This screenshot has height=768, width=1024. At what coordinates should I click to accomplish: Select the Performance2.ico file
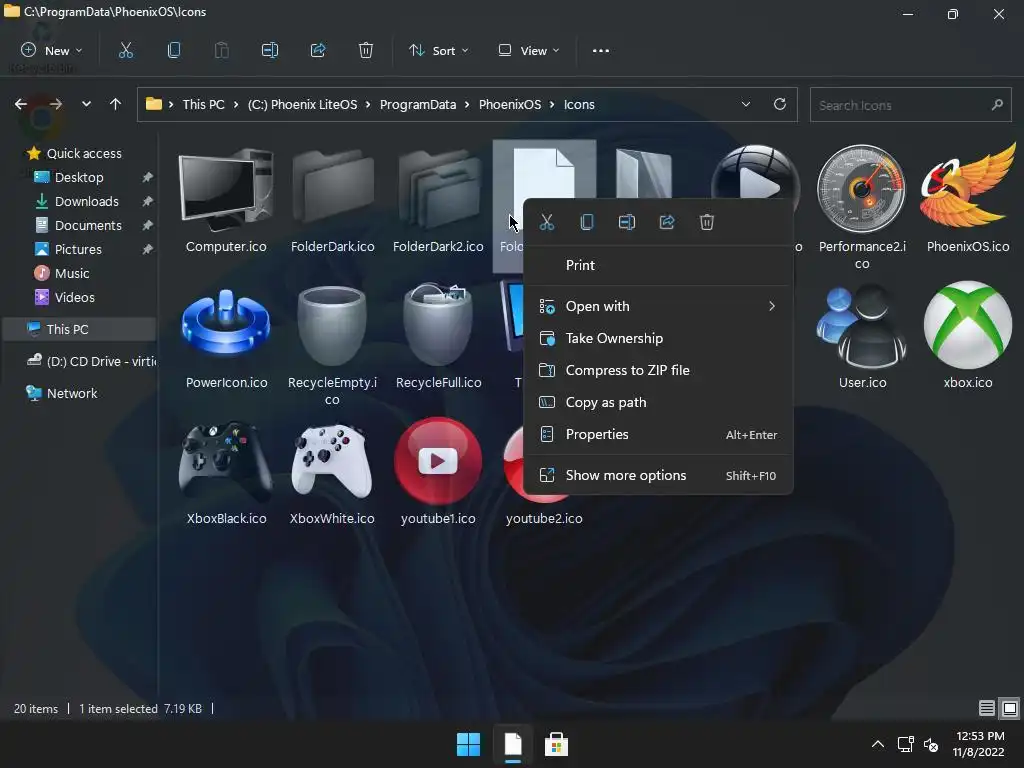point(862,208)
